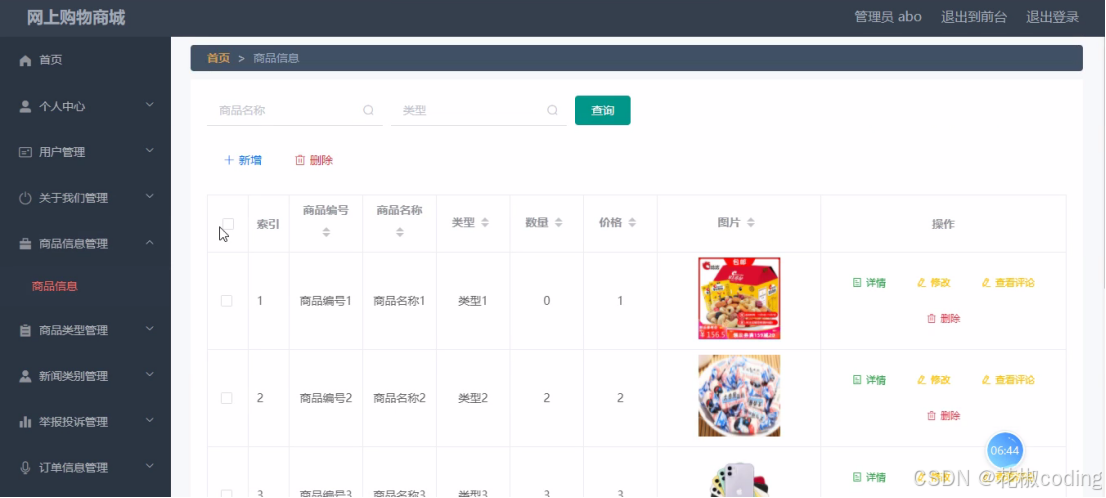Collapse 商品信息管理 menu chevron

(x=150, y=243)
